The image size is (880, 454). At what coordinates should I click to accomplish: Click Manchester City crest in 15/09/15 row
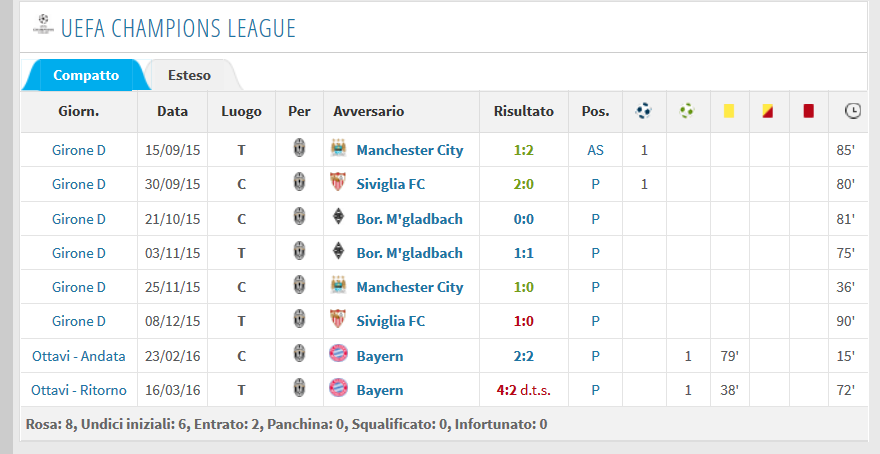coord(338,149)
